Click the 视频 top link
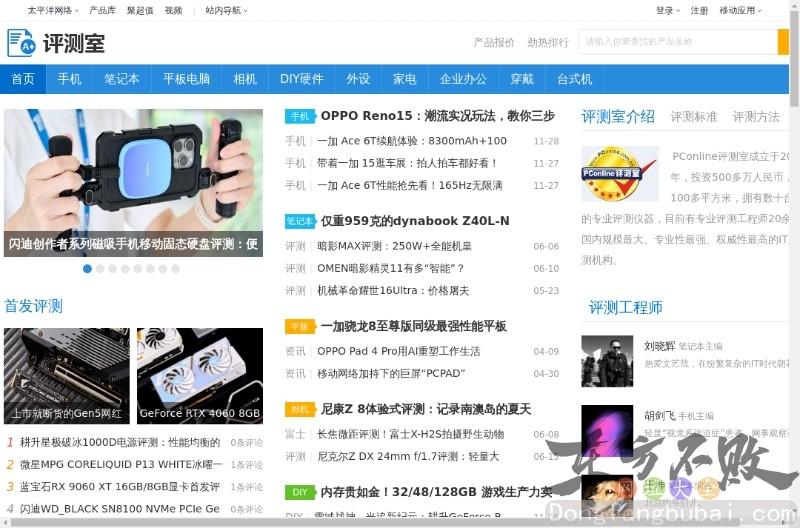Screen dimensions: 800x528 (173, 10)
